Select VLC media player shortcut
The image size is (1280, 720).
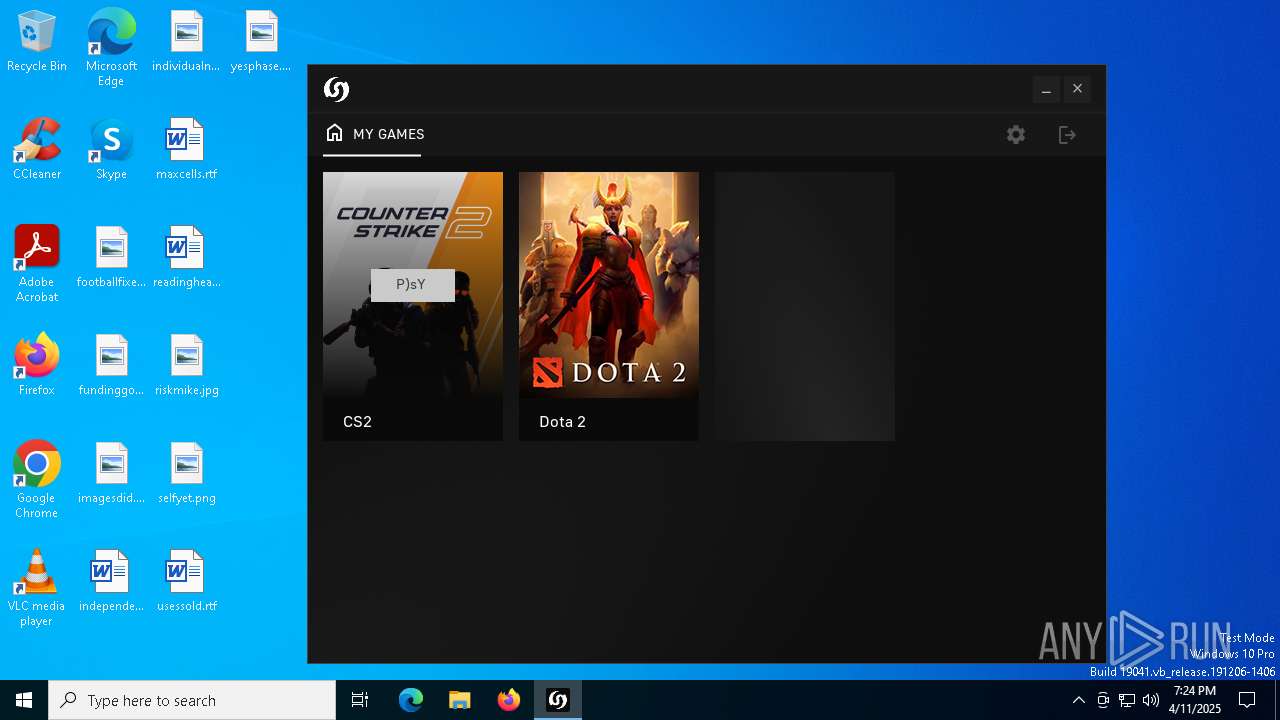[x=37, y=588]
